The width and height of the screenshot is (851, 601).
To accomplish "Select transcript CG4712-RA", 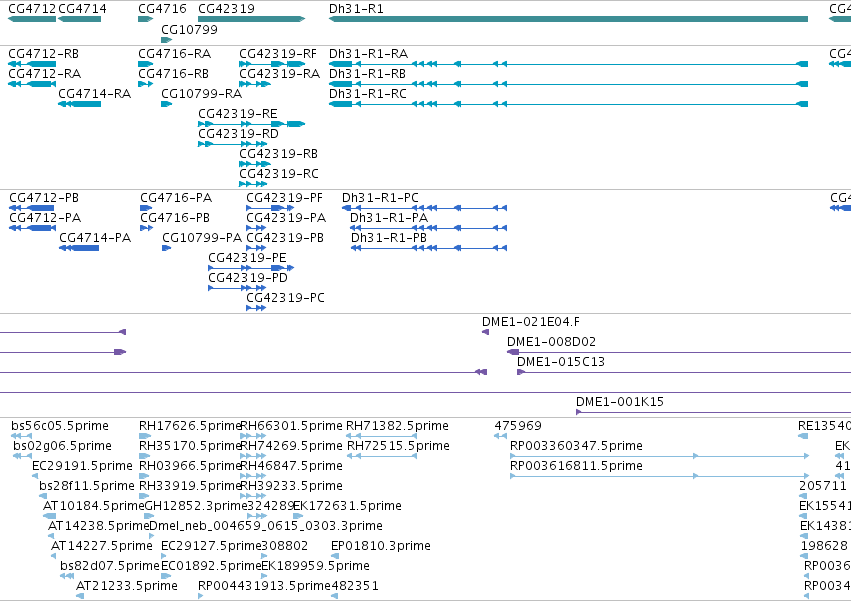I will pos(45,73).
